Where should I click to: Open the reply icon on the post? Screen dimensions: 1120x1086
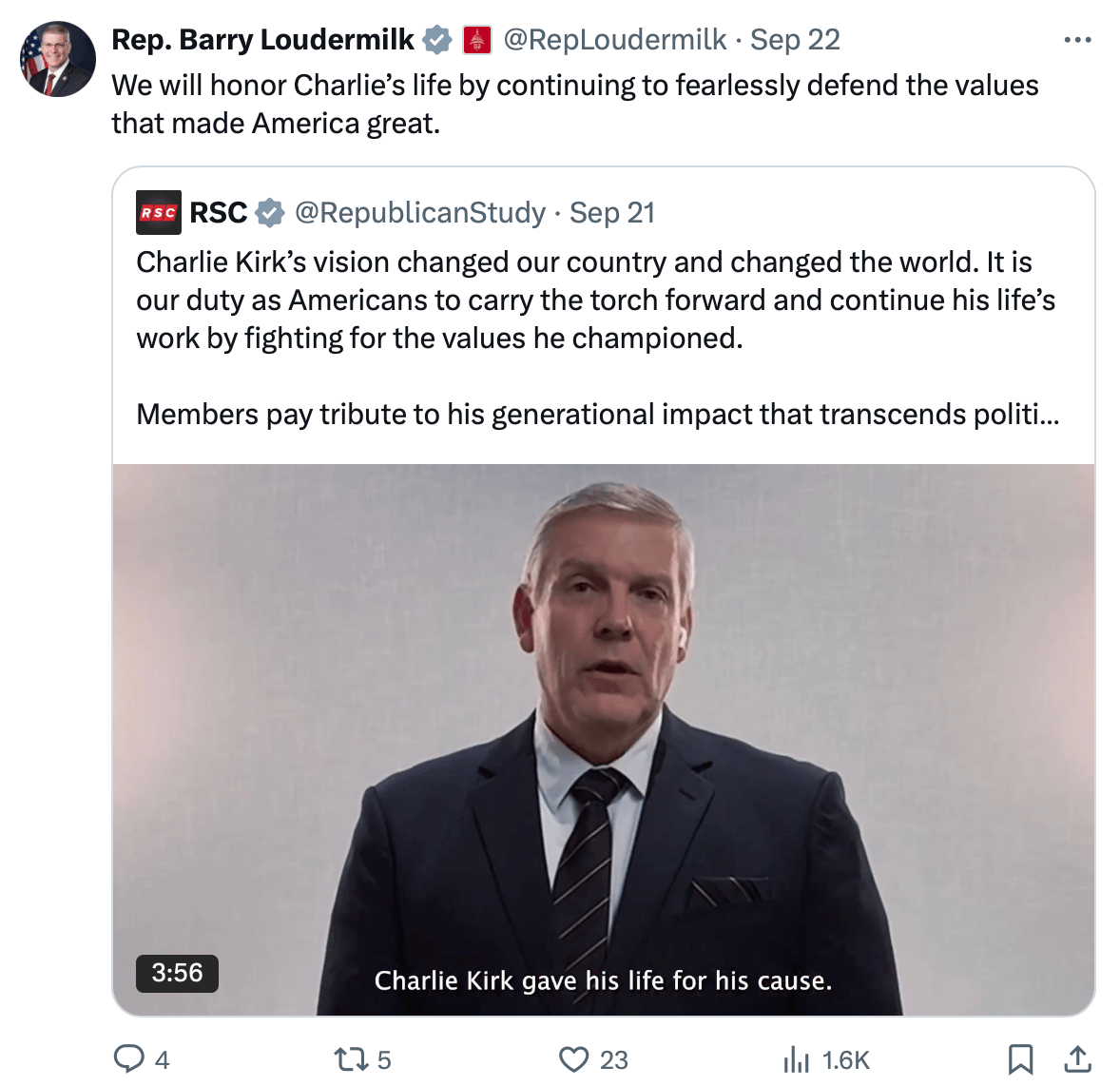pyautogui.click(x=128, y=1058)
